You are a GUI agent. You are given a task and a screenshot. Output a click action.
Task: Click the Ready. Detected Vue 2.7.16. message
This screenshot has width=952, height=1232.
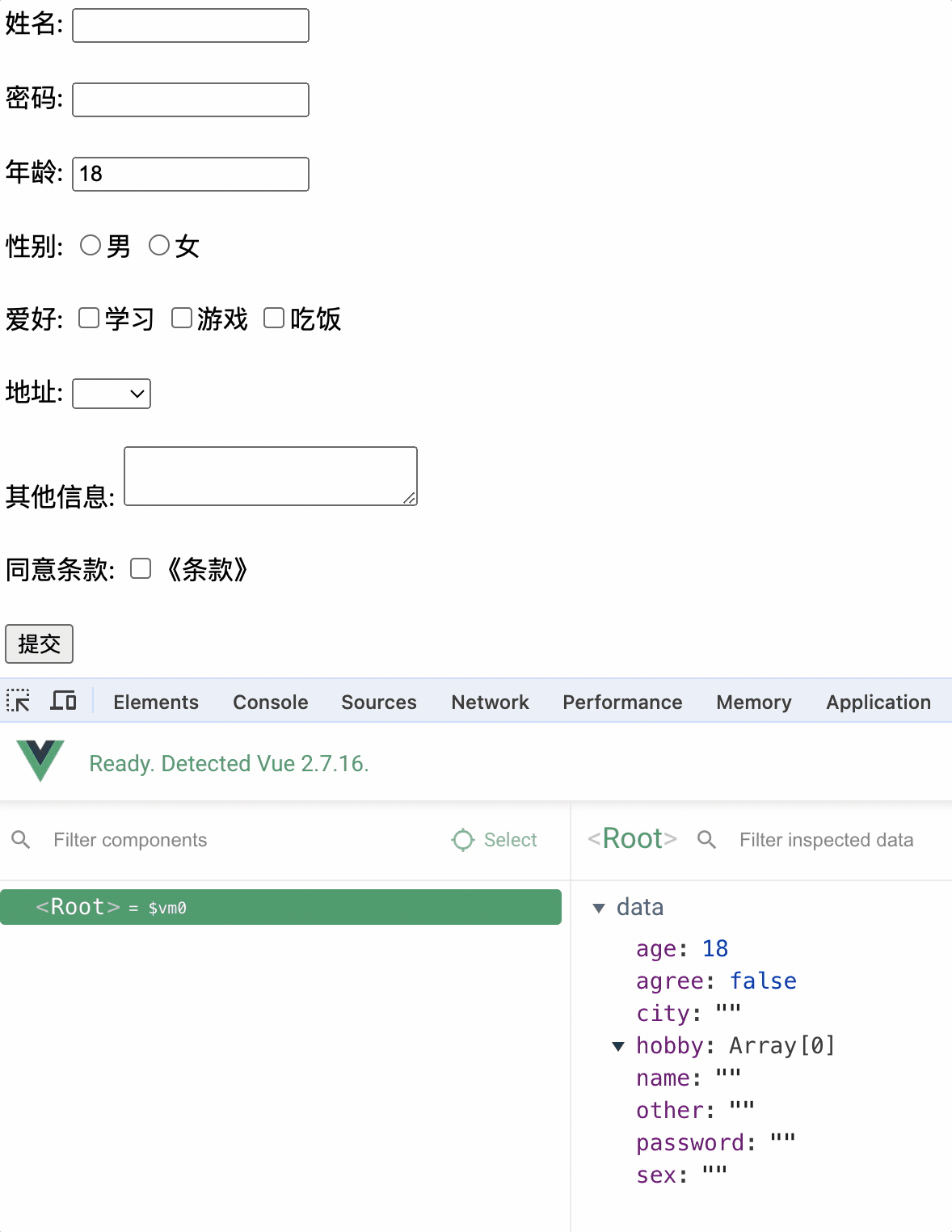[x=229, y=763]
